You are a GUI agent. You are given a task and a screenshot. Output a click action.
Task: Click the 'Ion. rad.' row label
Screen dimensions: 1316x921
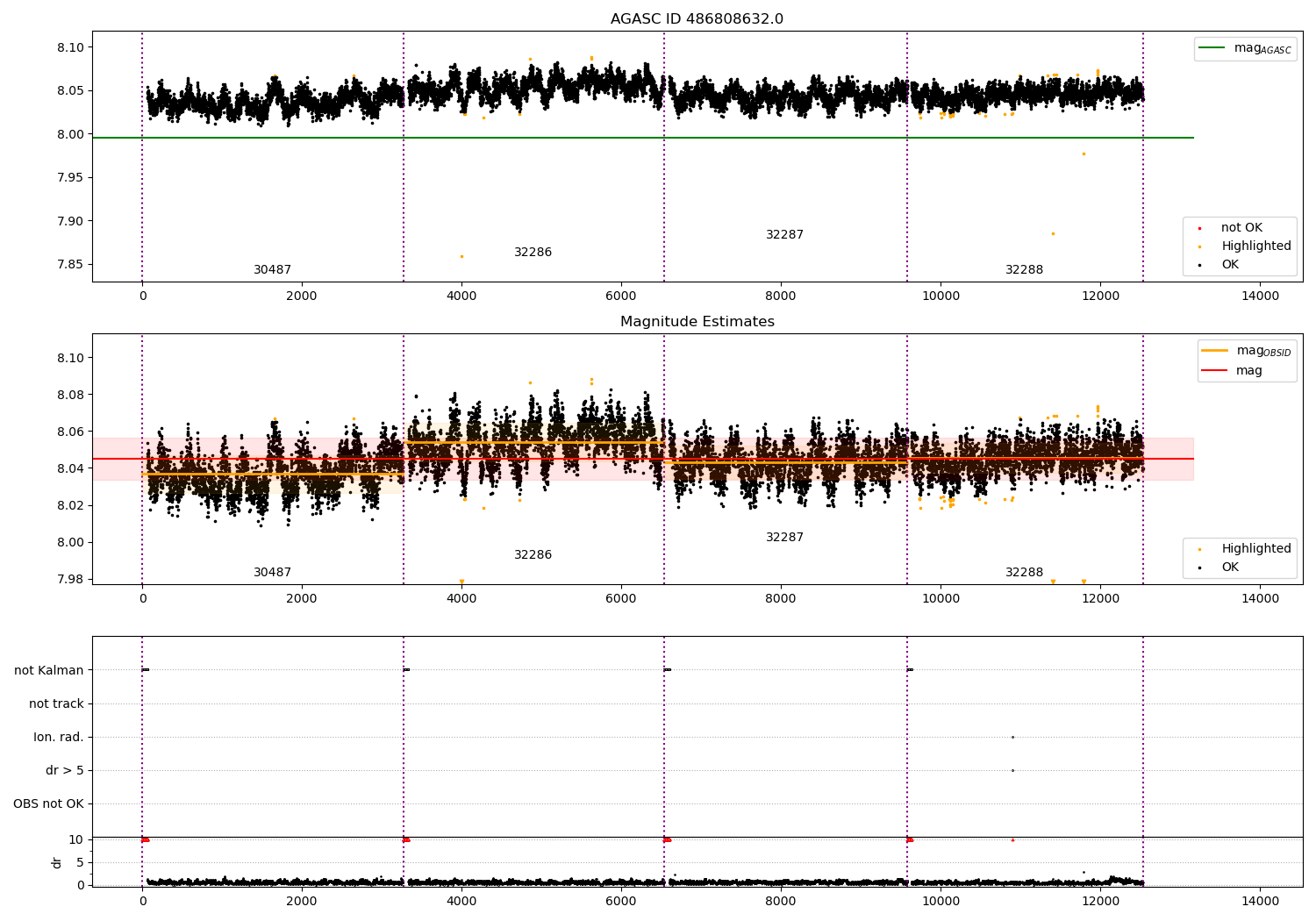tap(59, 738)
